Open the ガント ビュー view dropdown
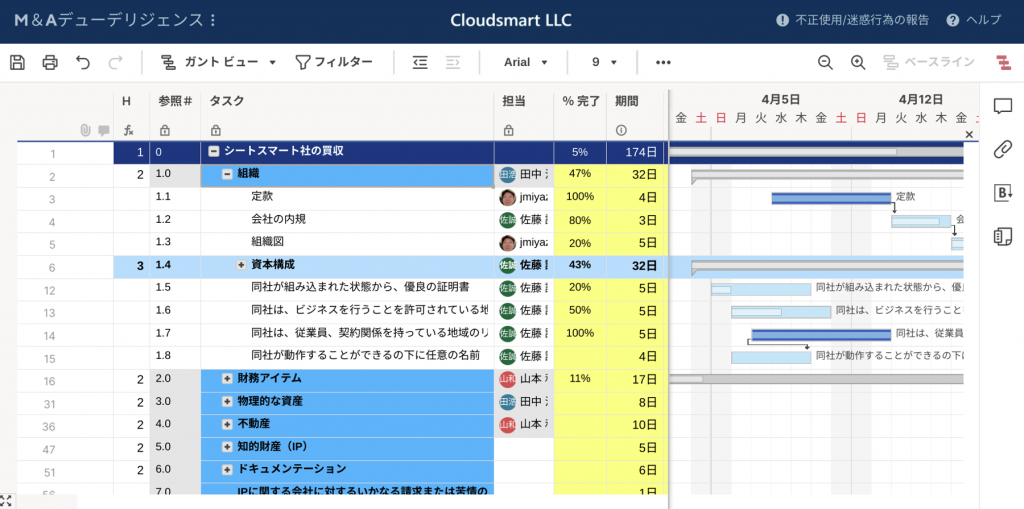Image resolution: width=1024 pixels, height=509 pixels. point(219,62)
